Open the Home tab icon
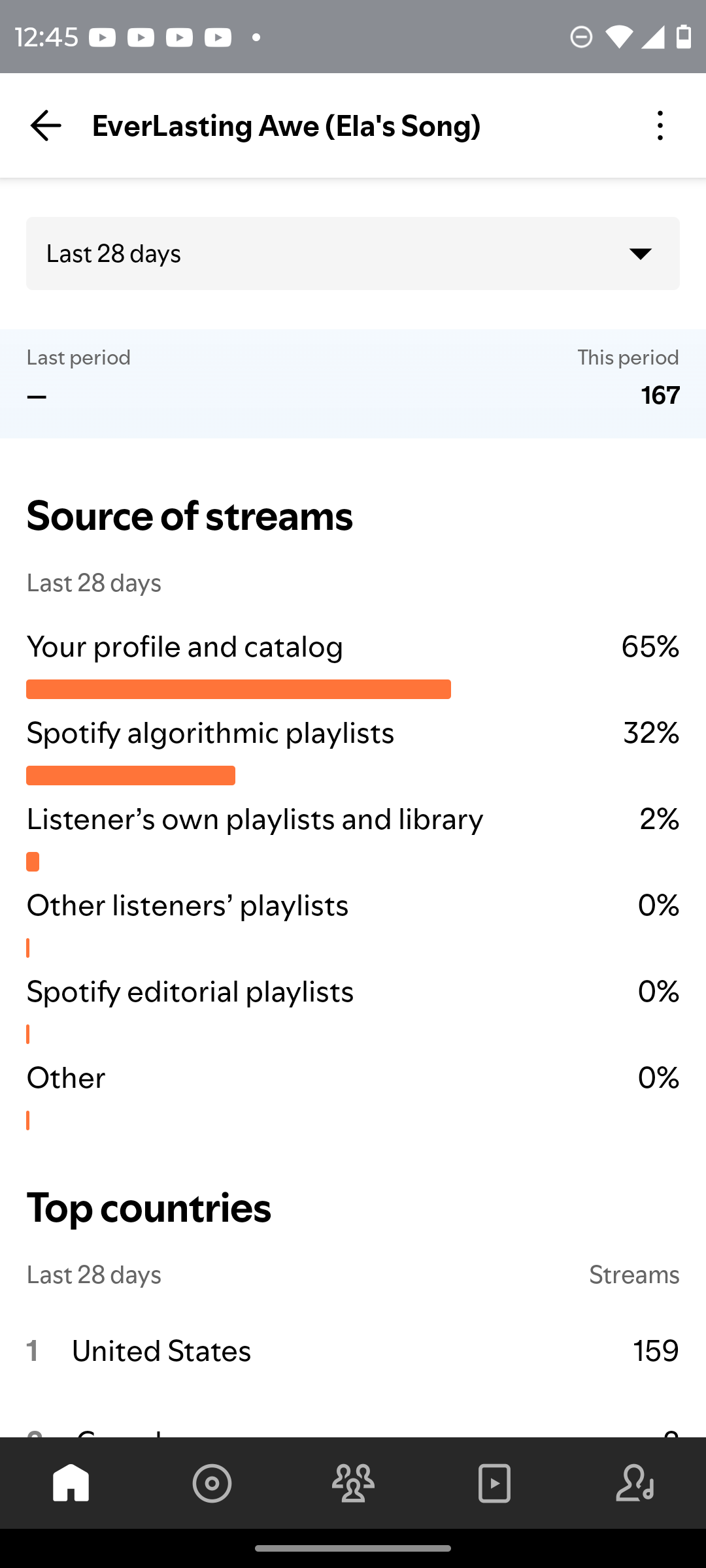Viewport: 706px width, 1568px height. [71, 1483]
